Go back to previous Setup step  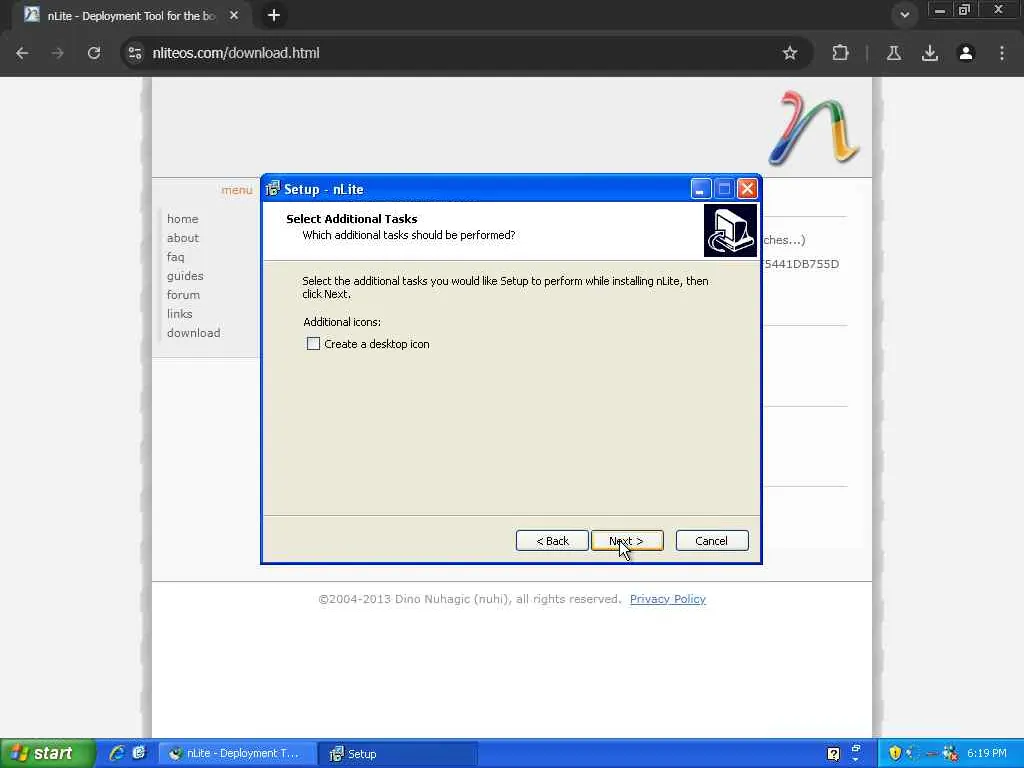552,541
